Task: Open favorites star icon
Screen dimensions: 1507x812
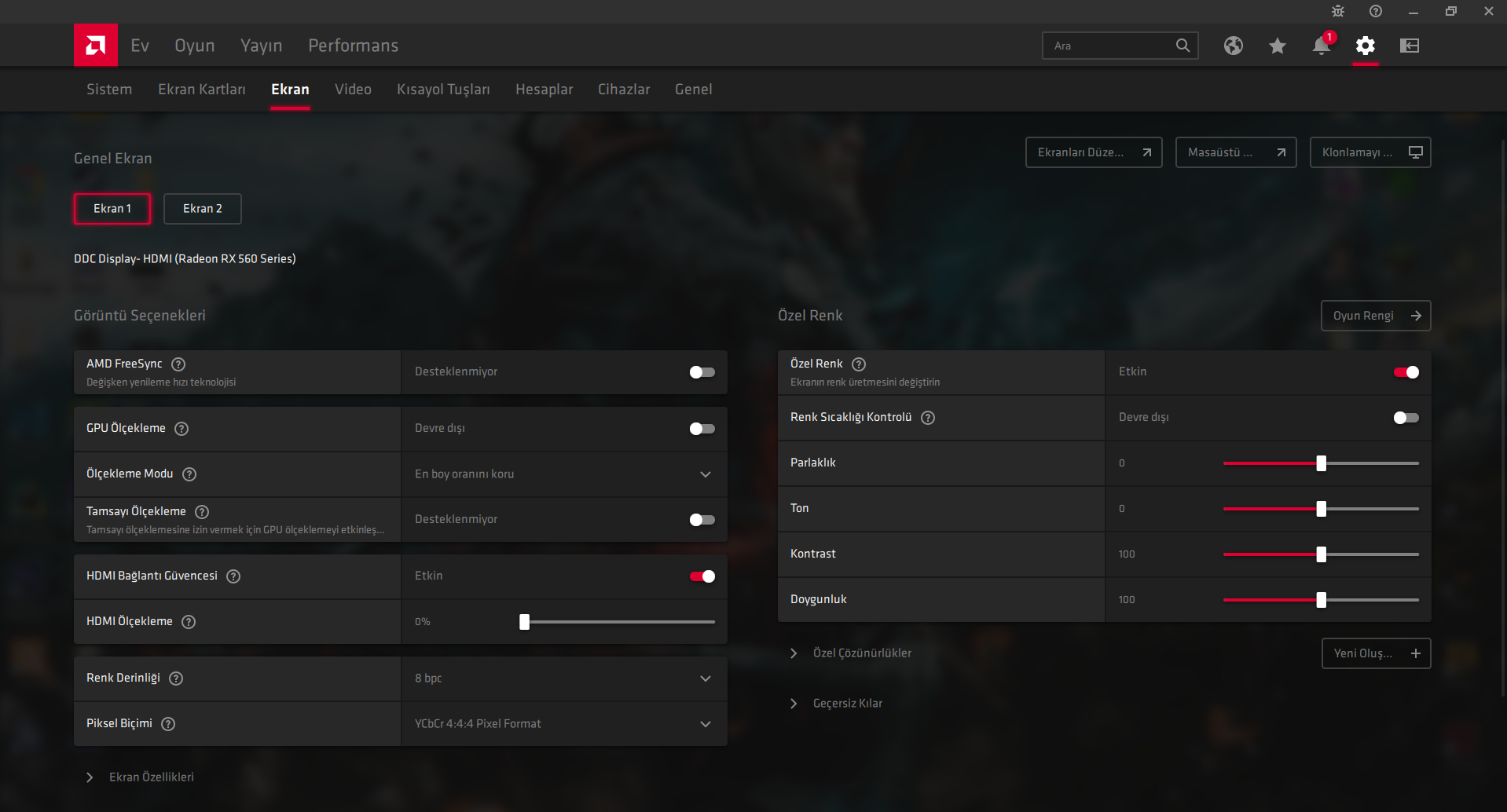Action: coord(1277,46)
